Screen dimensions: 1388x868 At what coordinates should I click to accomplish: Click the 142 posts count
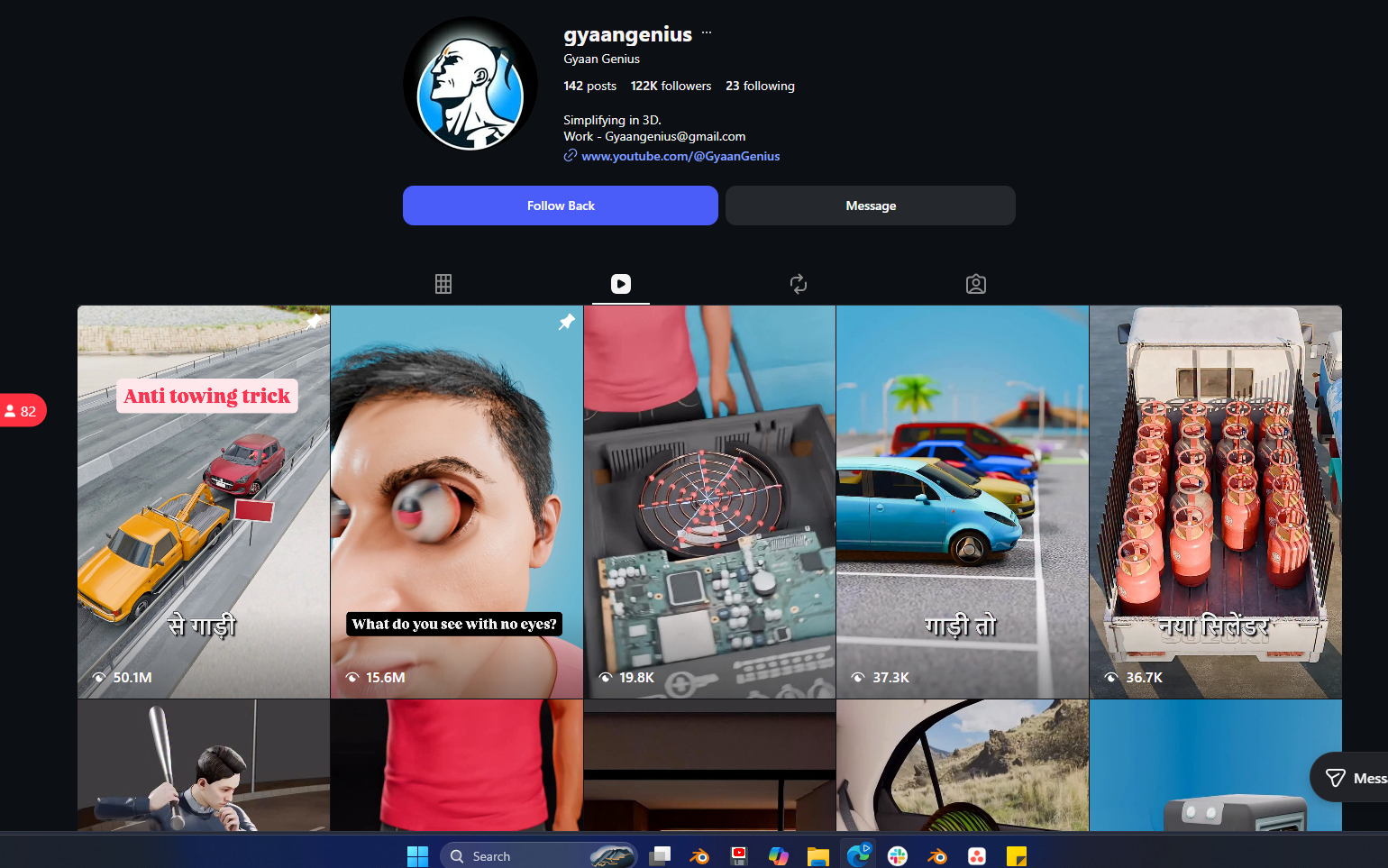click(x=590, y=86)
